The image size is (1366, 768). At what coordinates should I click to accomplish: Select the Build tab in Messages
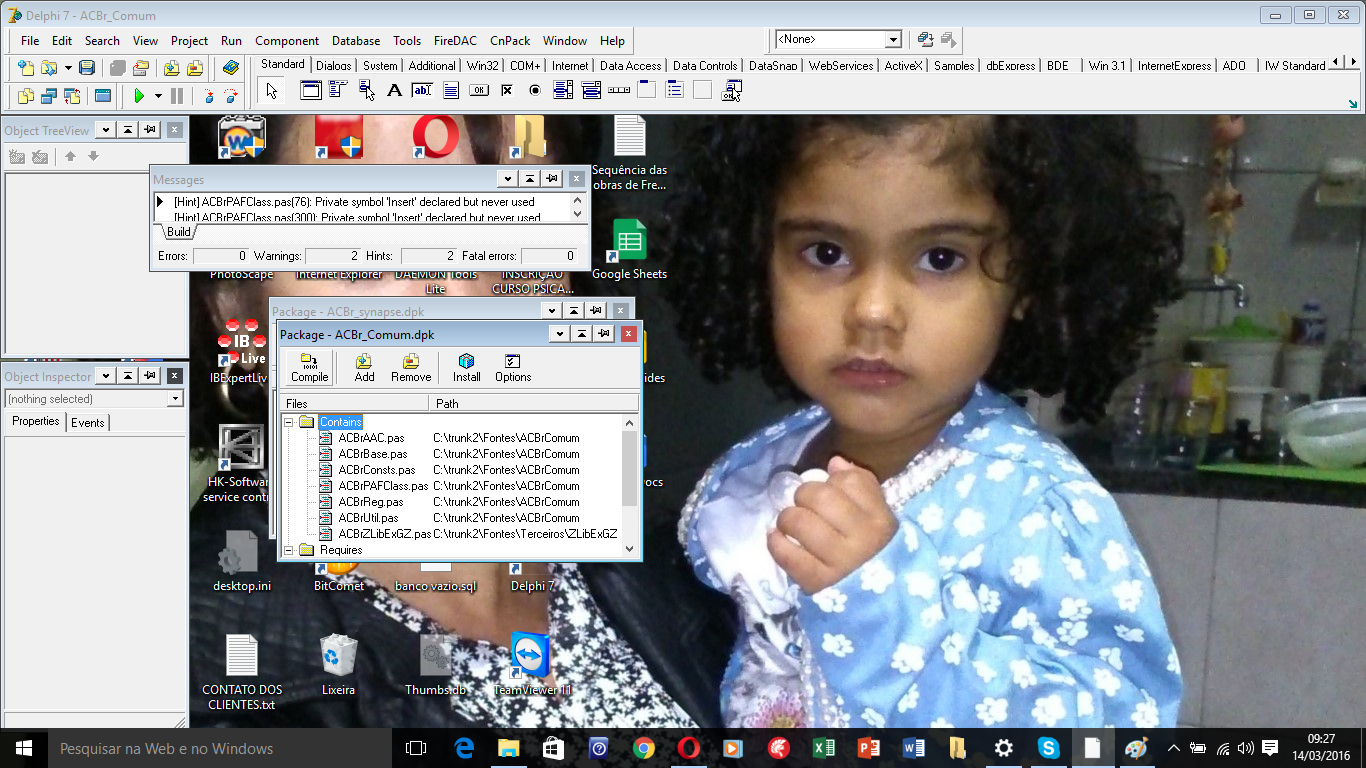coord(178,232)
